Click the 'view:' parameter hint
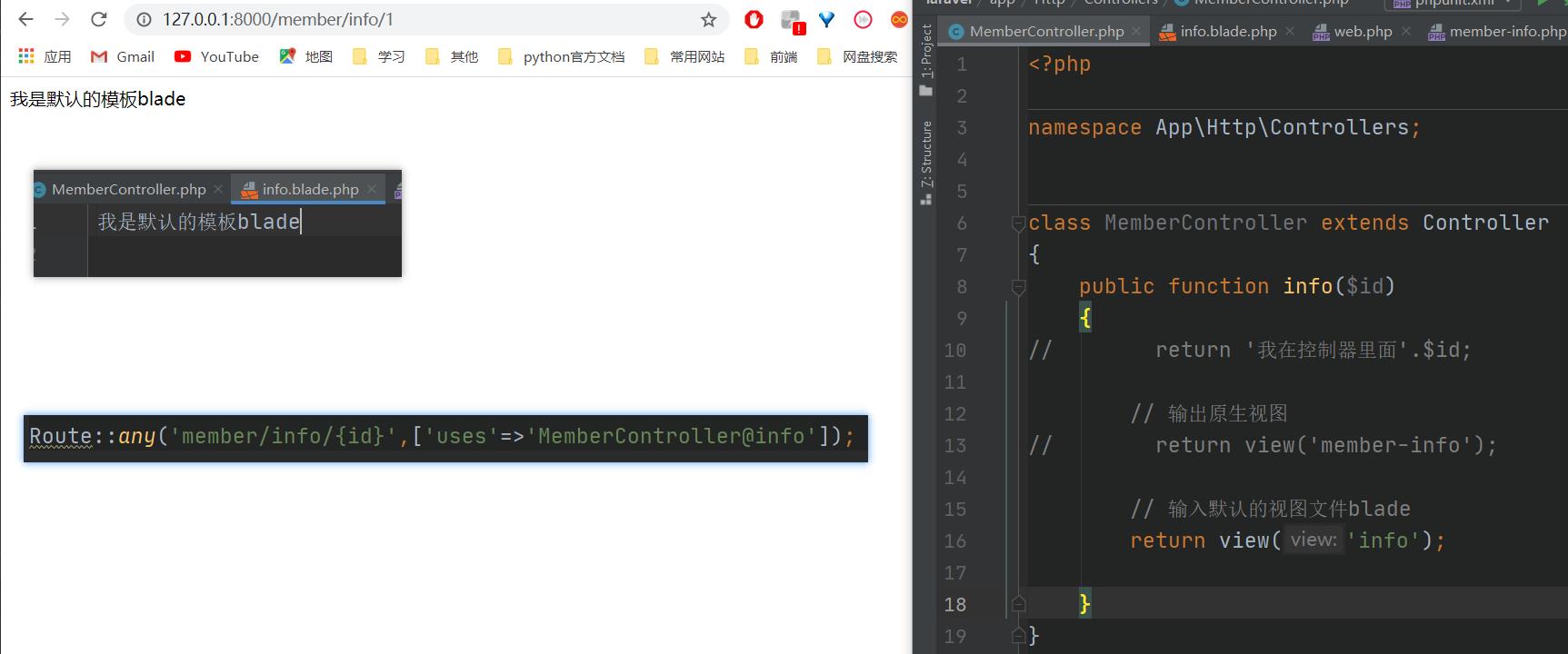 [x=1313, y=540]
